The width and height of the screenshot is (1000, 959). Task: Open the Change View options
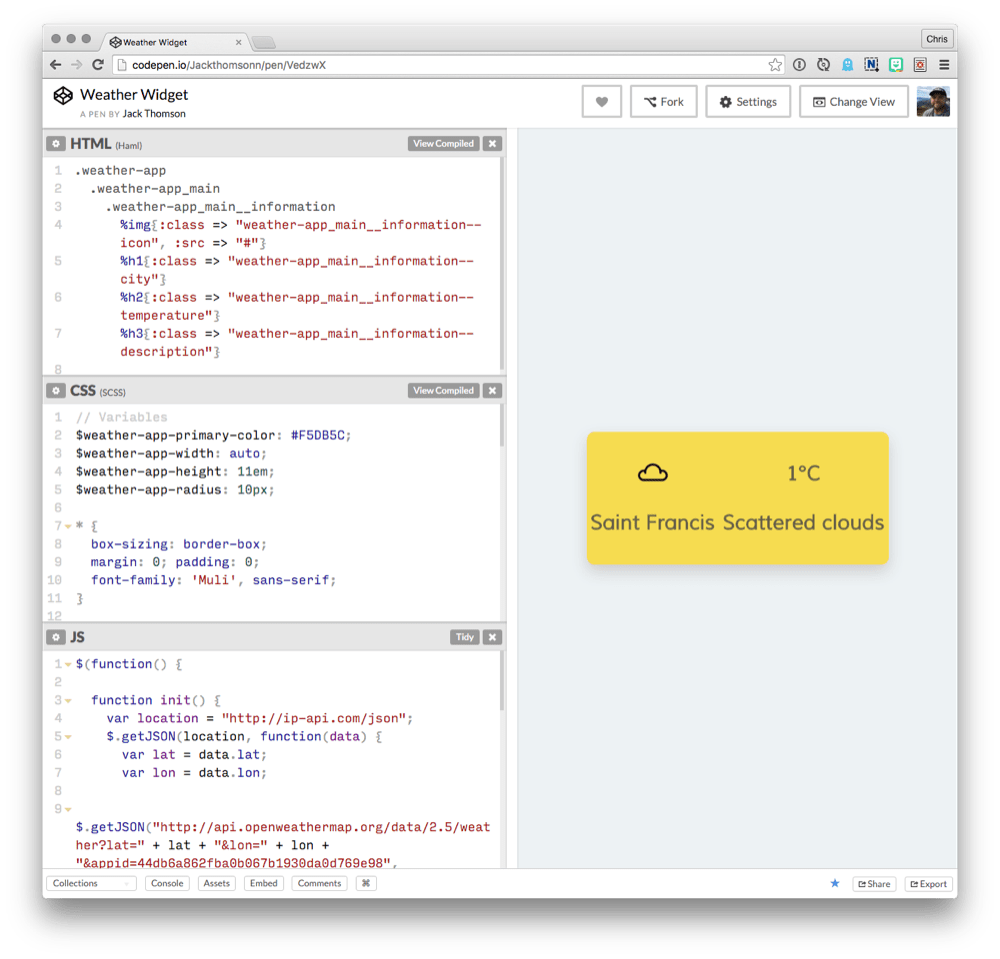click(854, 101)
